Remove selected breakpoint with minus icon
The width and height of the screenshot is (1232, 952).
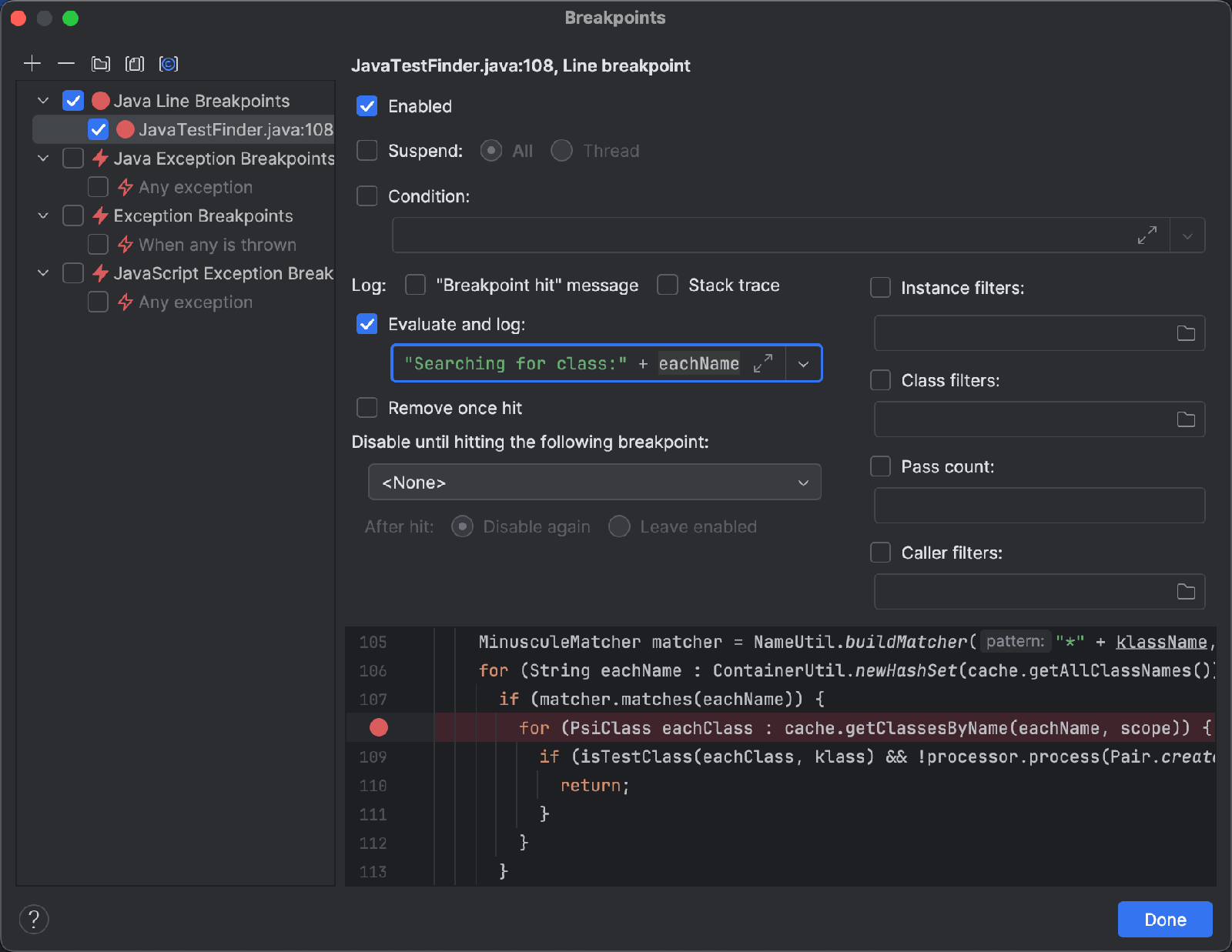(66, 64)
